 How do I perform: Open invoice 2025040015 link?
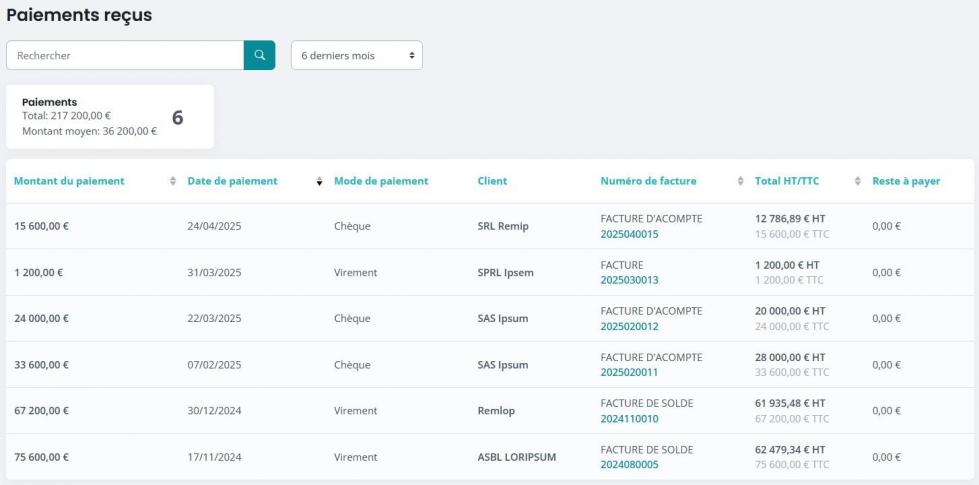pyautogui.click(x=629, y=234)
